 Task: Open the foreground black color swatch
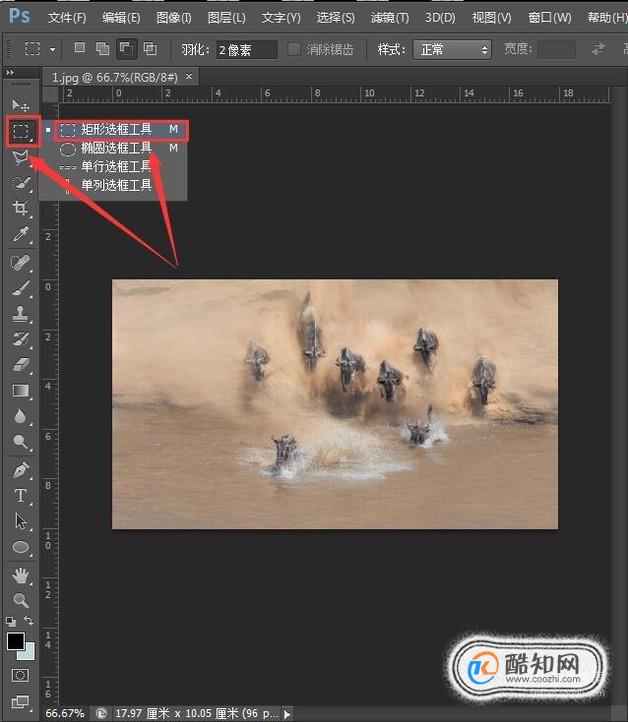click(x=15, y=640)
